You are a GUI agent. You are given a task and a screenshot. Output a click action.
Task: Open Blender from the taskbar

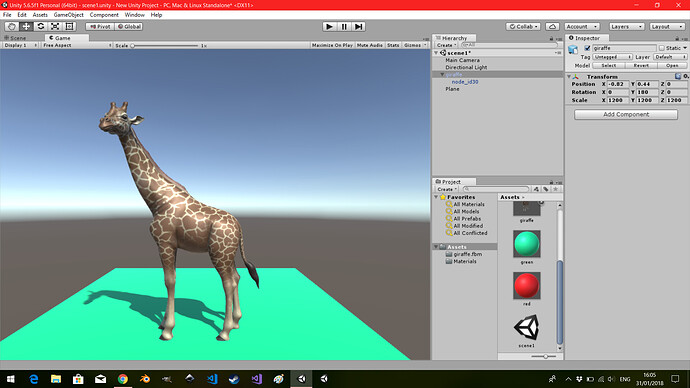[x=144, y=379]
